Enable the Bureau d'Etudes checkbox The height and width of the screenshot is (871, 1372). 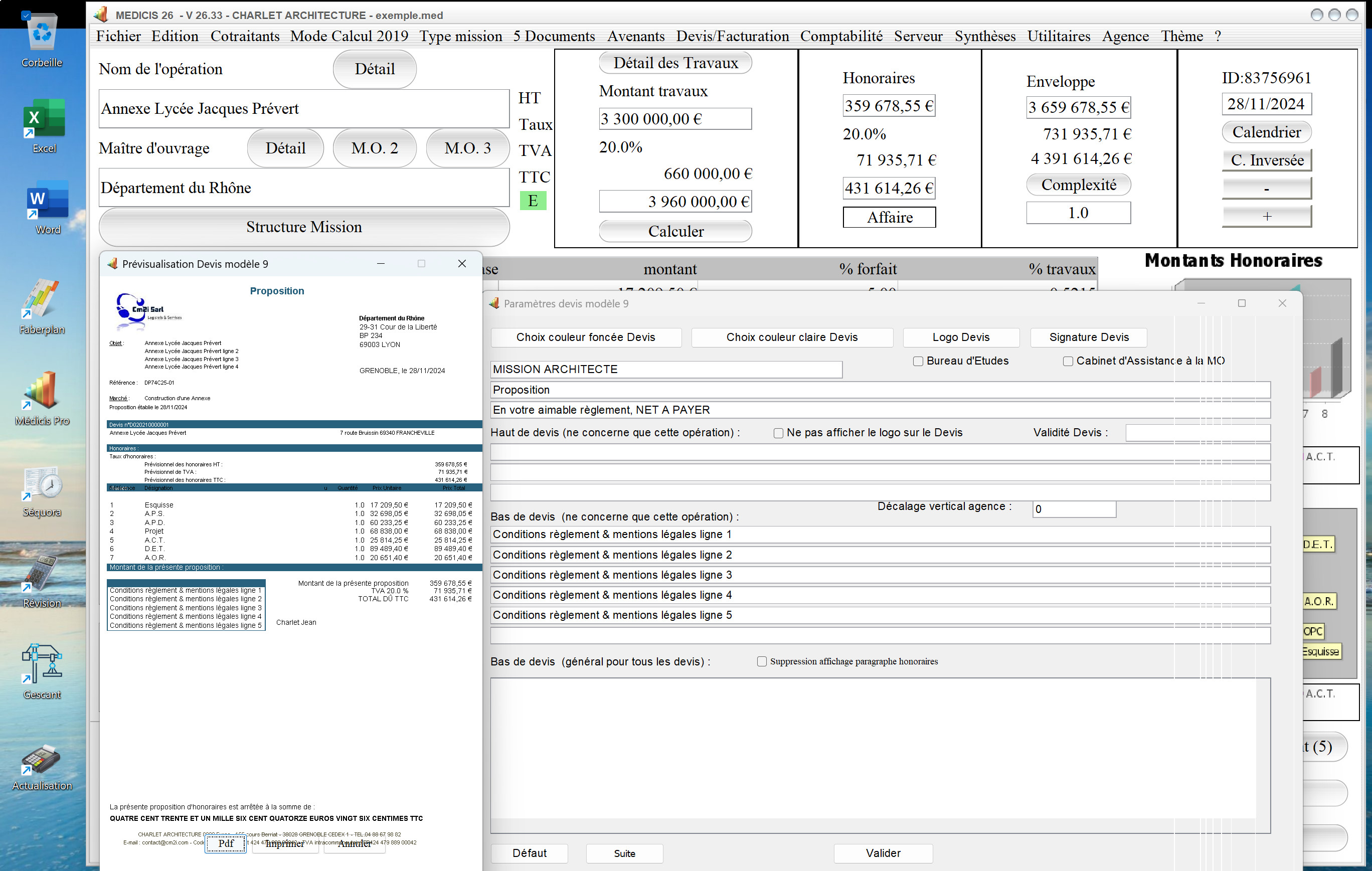(918, 361)
